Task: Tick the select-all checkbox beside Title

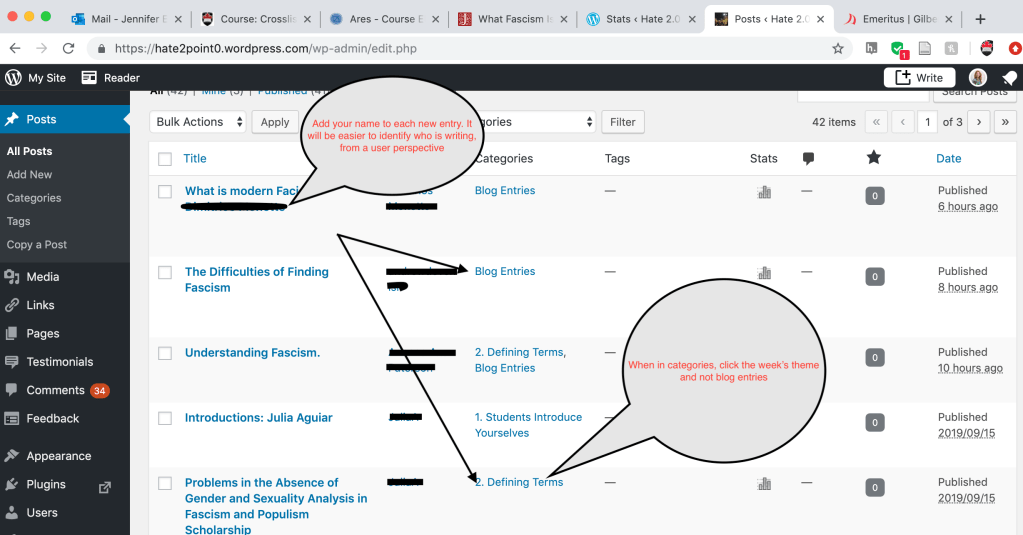Action: coord(165,158)
